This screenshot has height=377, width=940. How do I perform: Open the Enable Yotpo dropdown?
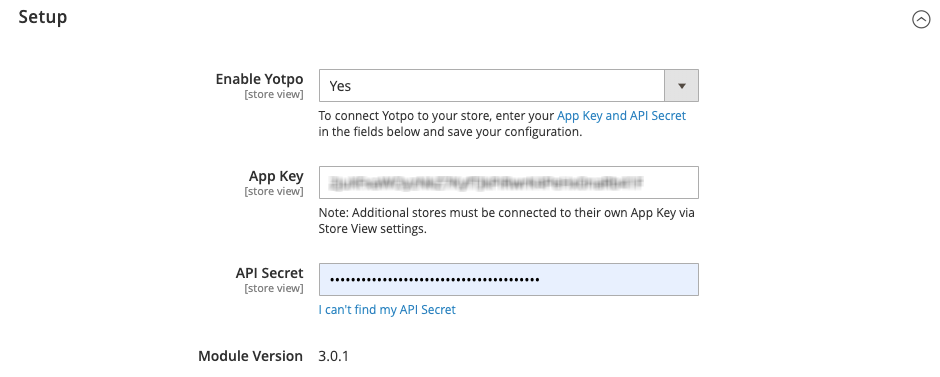[508, 86]
